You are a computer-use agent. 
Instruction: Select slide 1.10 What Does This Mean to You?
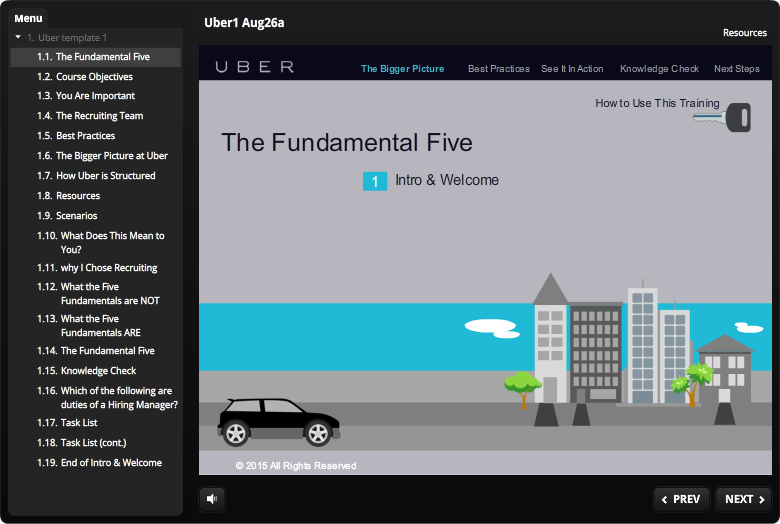[96, 242]
